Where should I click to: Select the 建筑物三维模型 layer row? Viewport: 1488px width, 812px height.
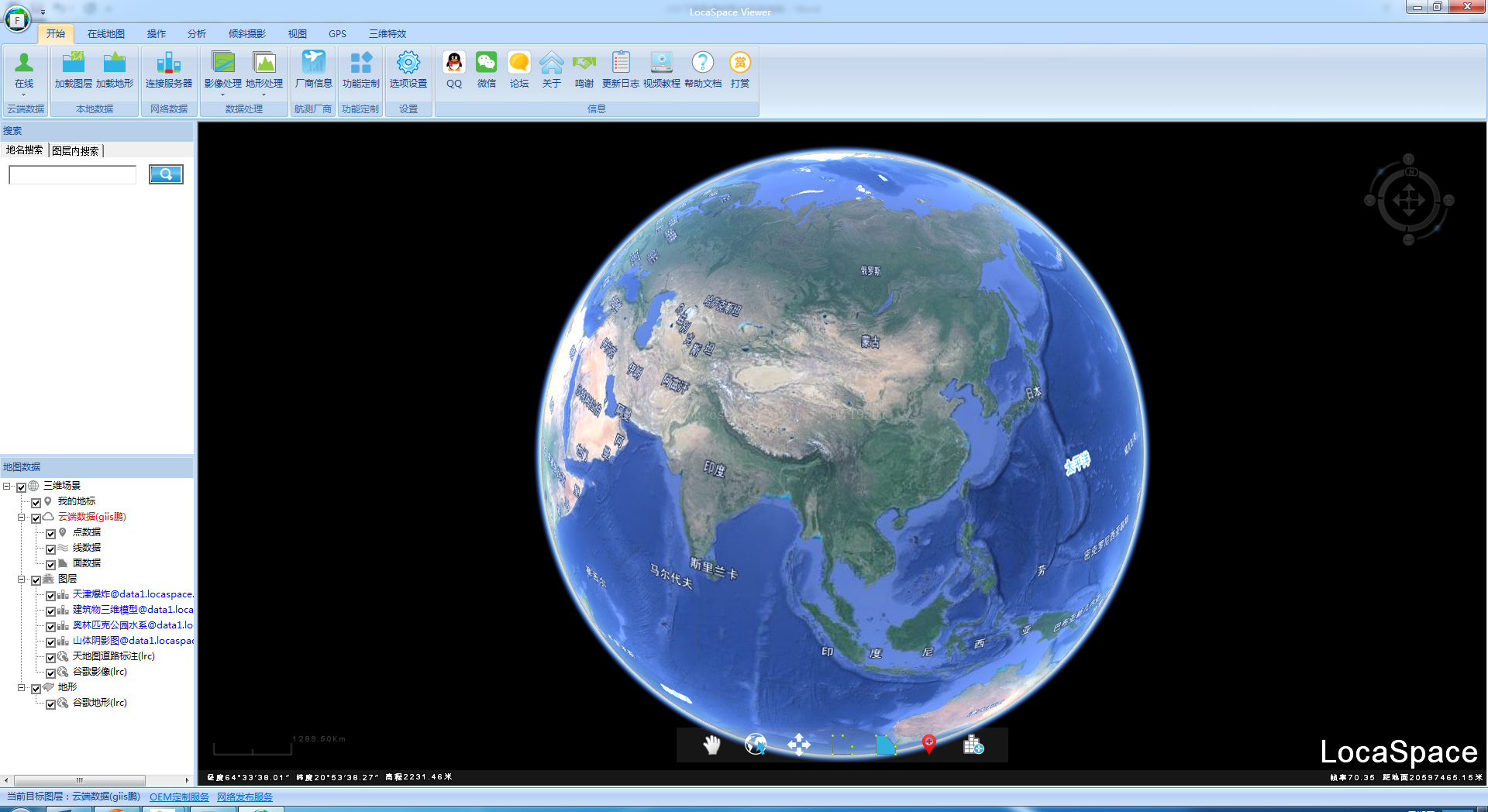133,610
